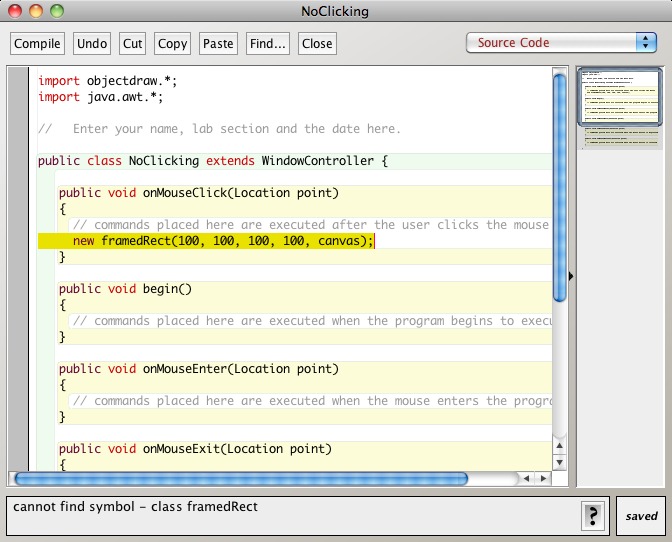Open the Source Code view dropdown
This screenshot has height=542, width=672.
[x=560, y=43]
